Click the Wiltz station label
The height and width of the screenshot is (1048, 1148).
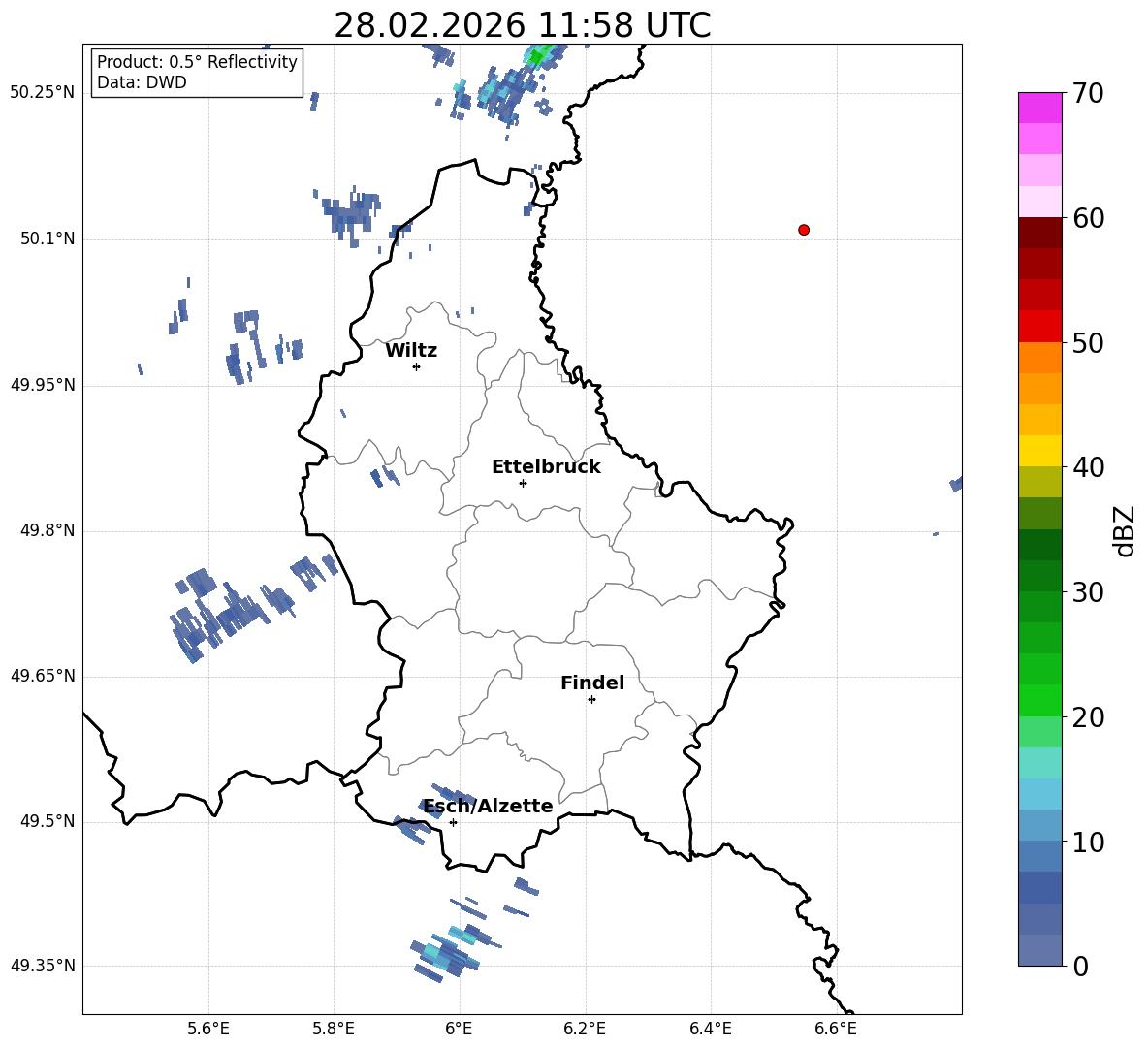(x=411, y=351)
